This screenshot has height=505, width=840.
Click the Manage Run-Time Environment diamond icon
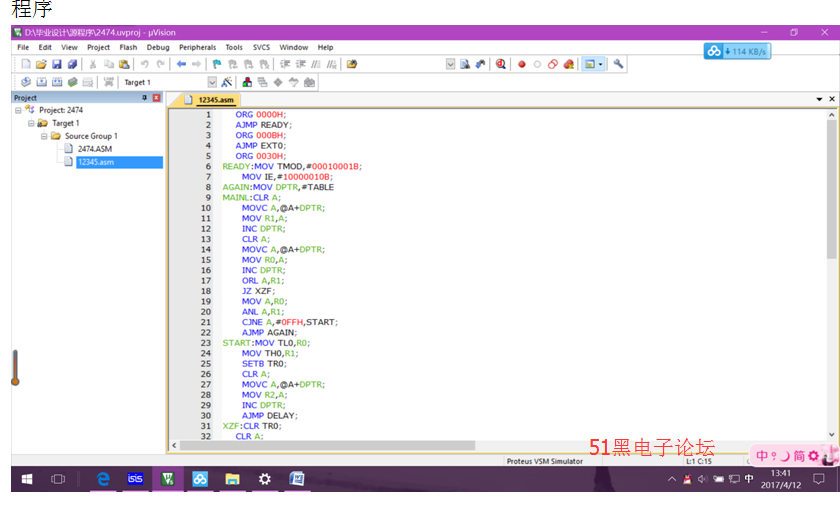[278, 82]
